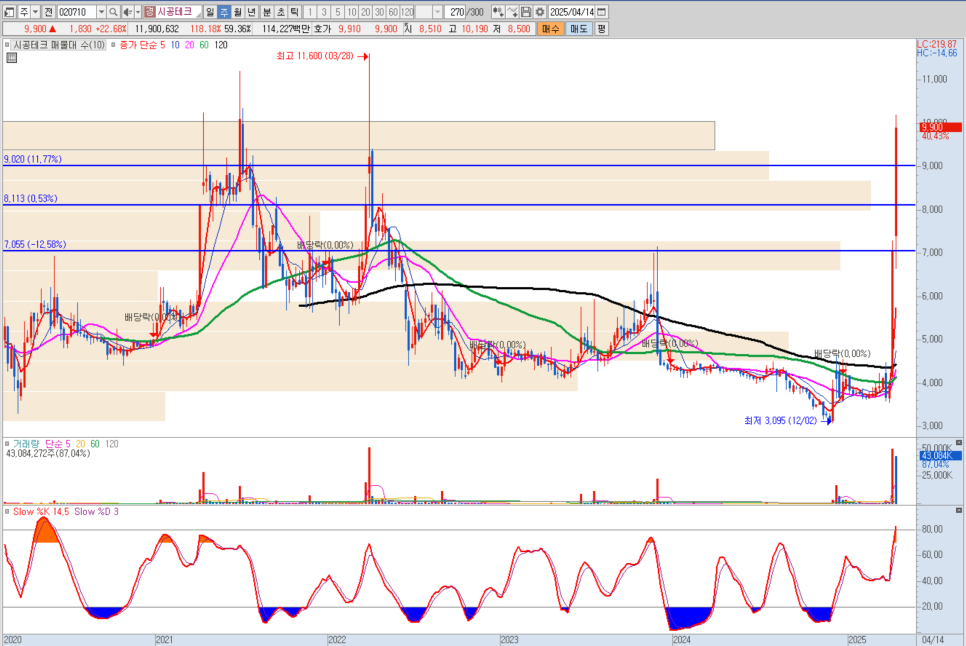Click the corner button of the volume pane
The height and width of the screenshot is (646, 966).
959,443
